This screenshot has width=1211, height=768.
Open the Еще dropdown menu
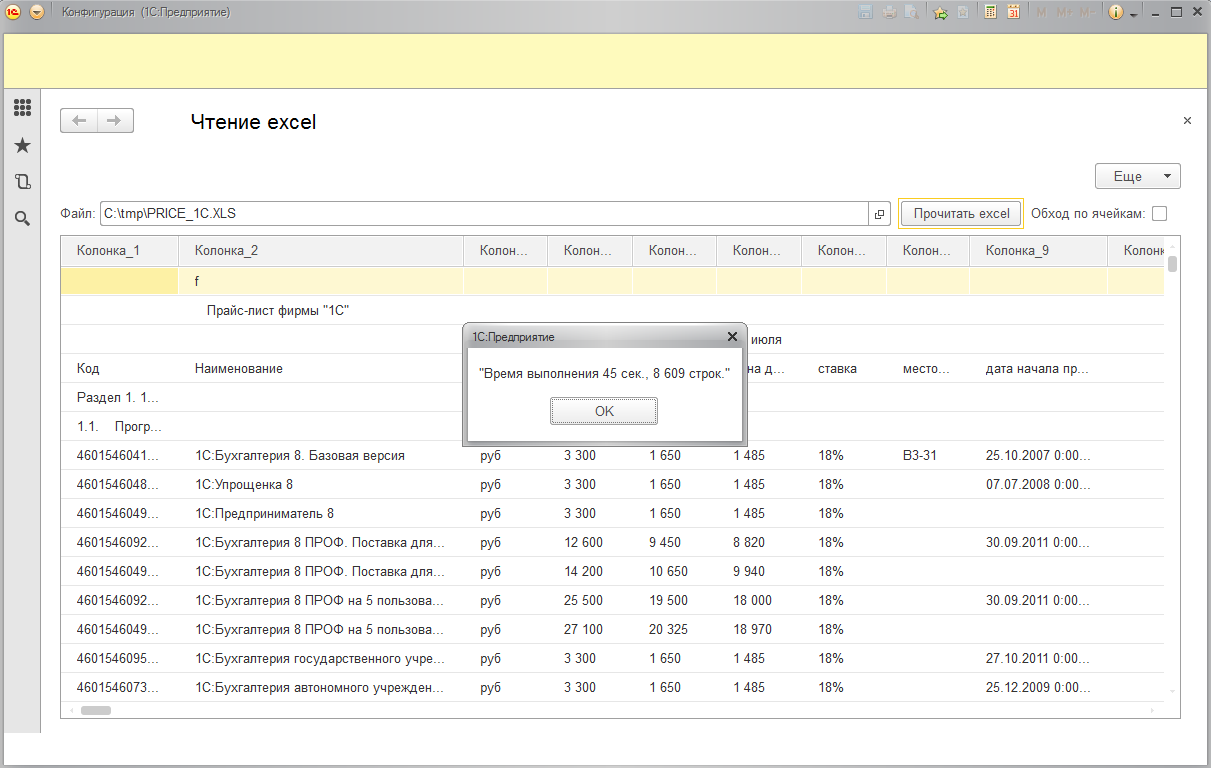click(1138, 176)
